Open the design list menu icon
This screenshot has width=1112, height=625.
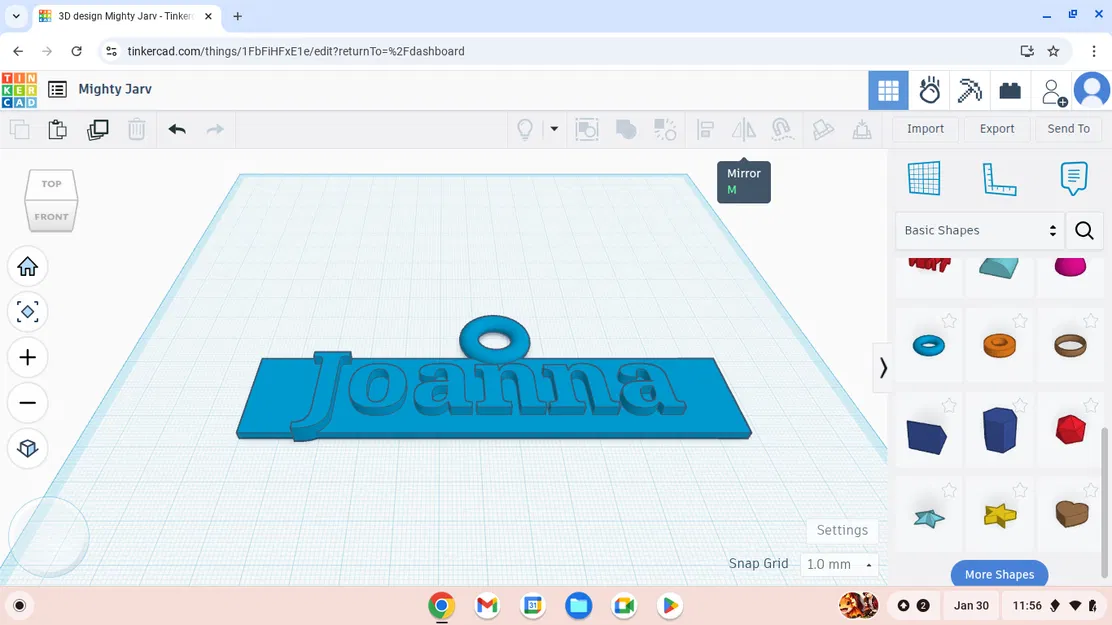click(57, 89)
